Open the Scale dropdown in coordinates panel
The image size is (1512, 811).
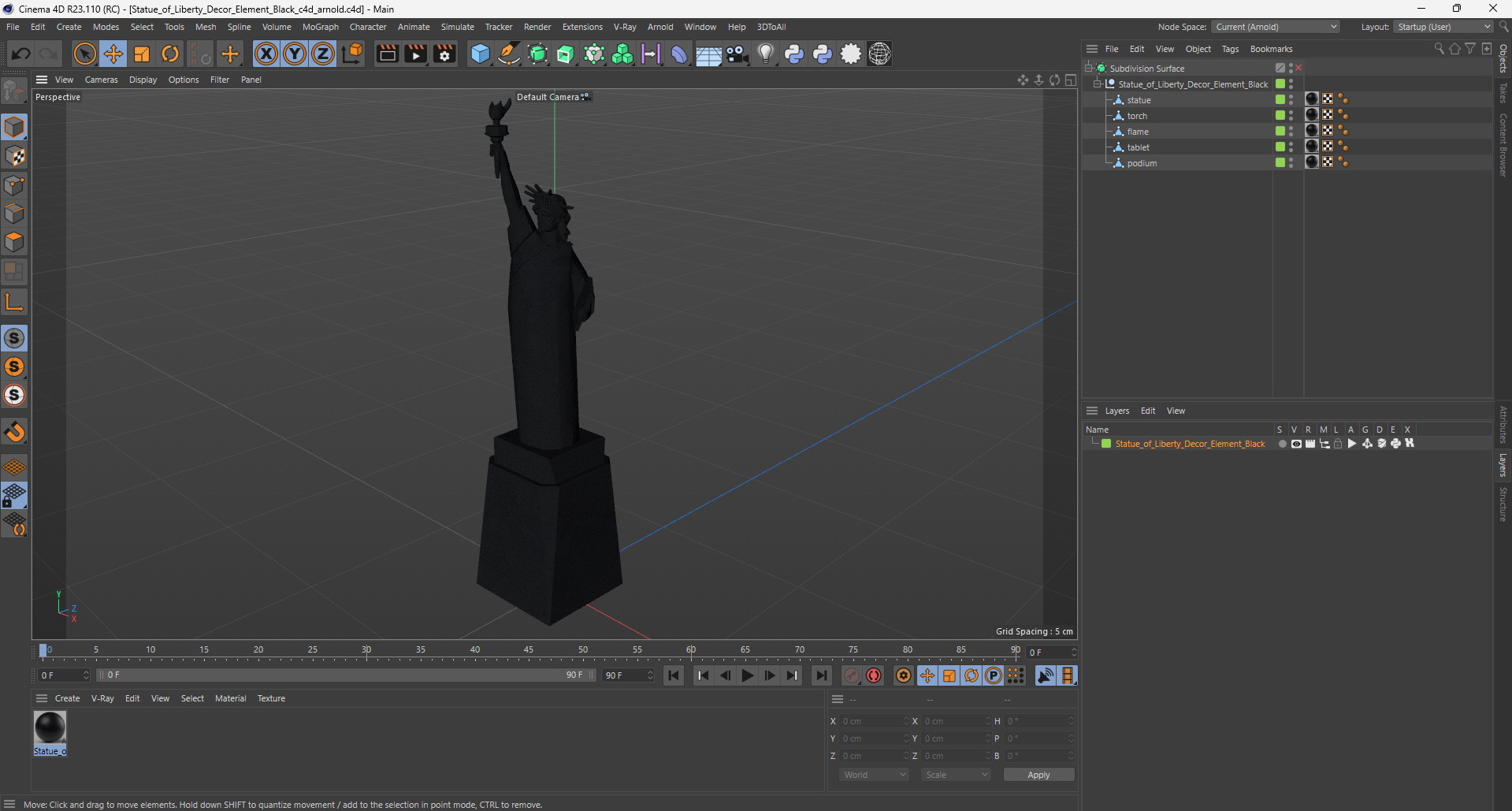tap(956, 775)
